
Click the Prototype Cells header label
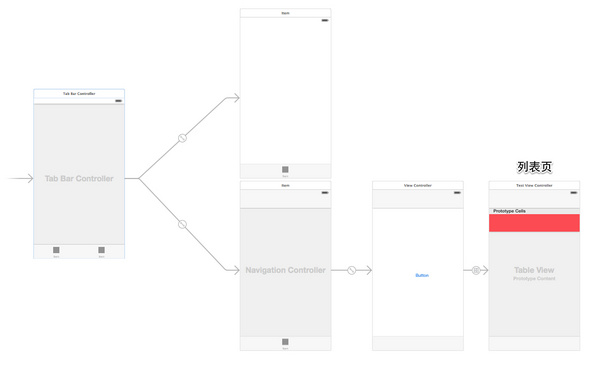coord(509,211)
